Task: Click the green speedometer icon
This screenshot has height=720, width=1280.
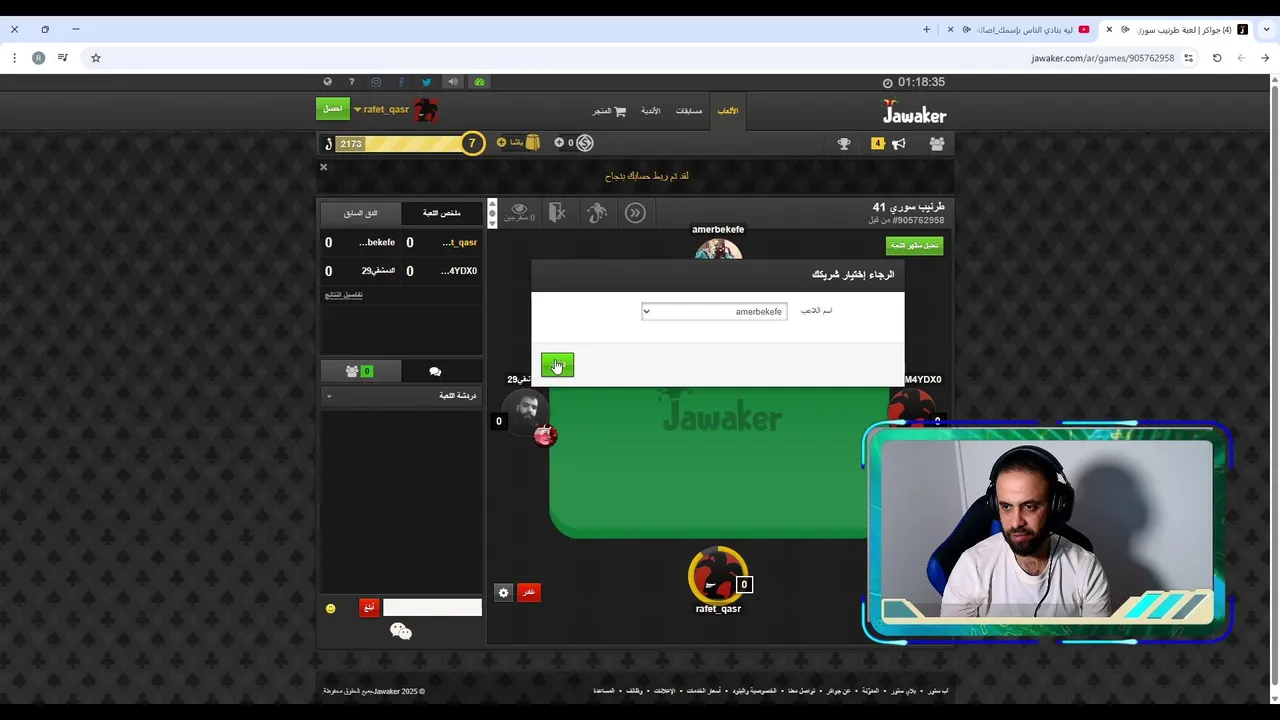Action: [479, 82]
